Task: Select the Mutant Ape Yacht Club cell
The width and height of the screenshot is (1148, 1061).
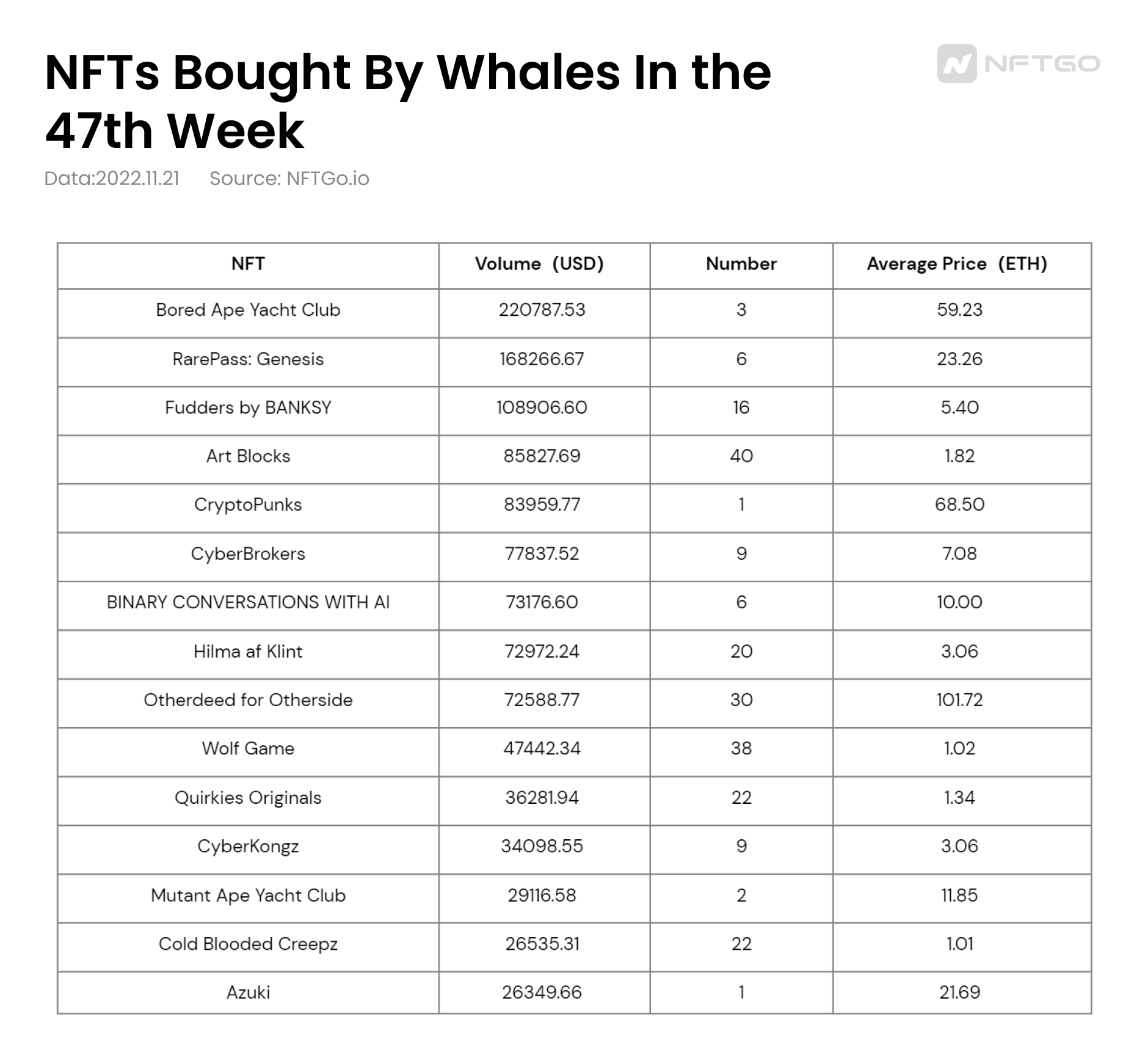Action: pos(248,895)
